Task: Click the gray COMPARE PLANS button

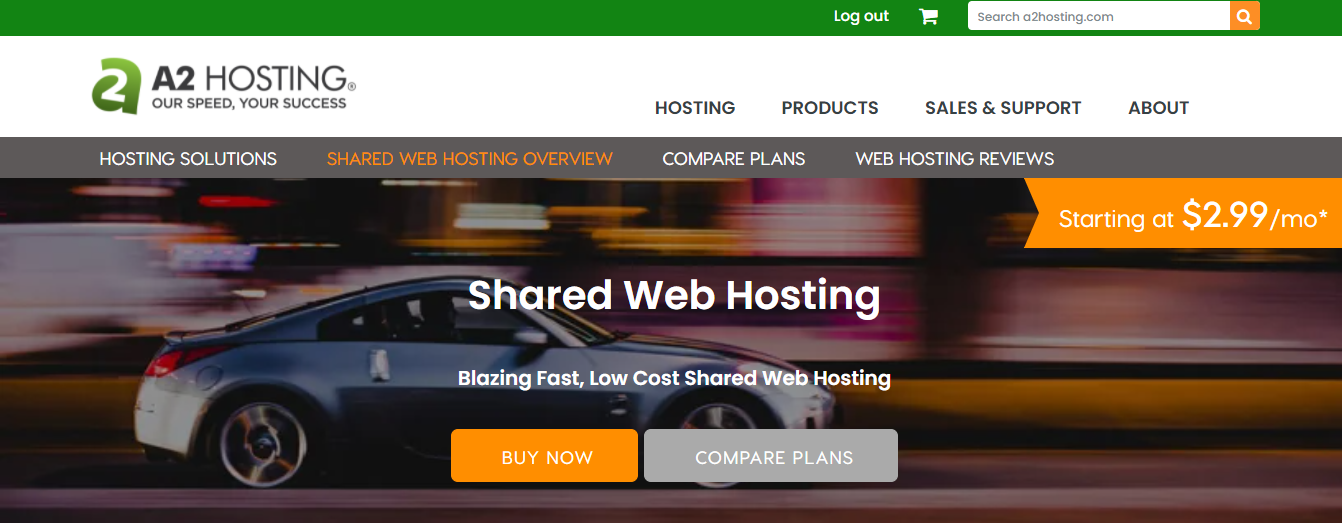Action: tap(771, 456)
